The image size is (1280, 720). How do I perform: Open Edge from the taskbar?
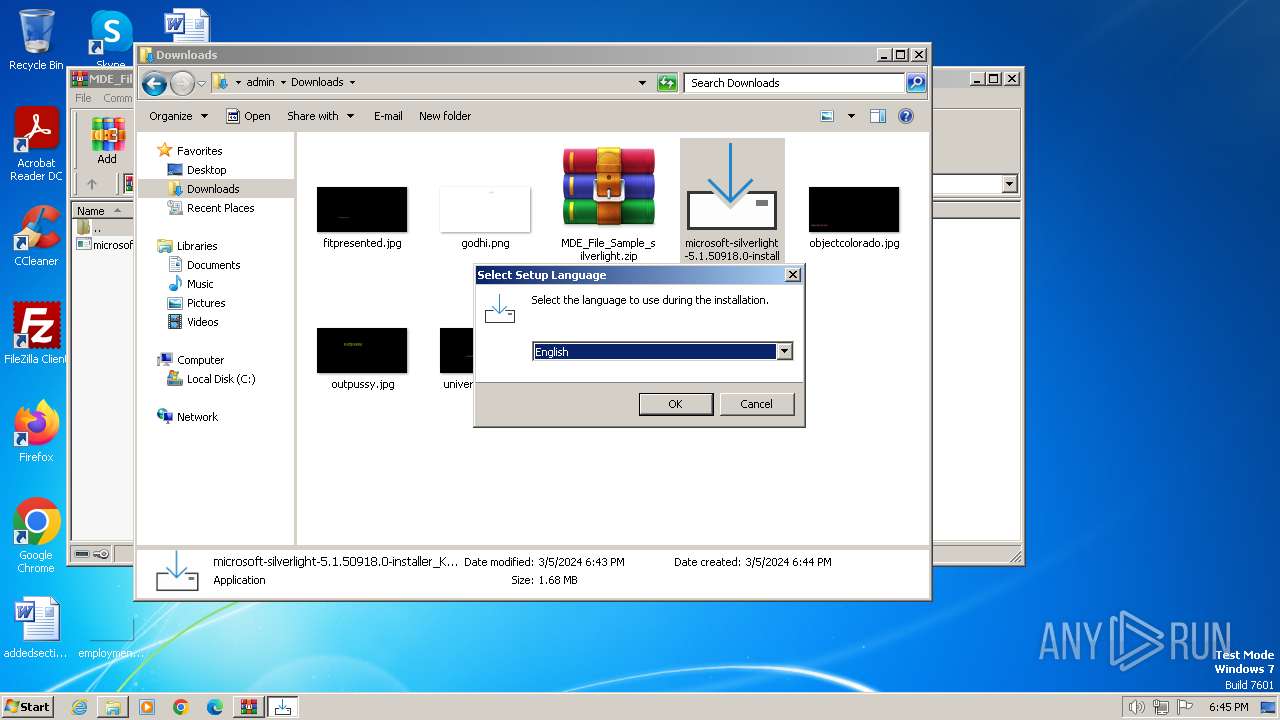coord(215,707)
